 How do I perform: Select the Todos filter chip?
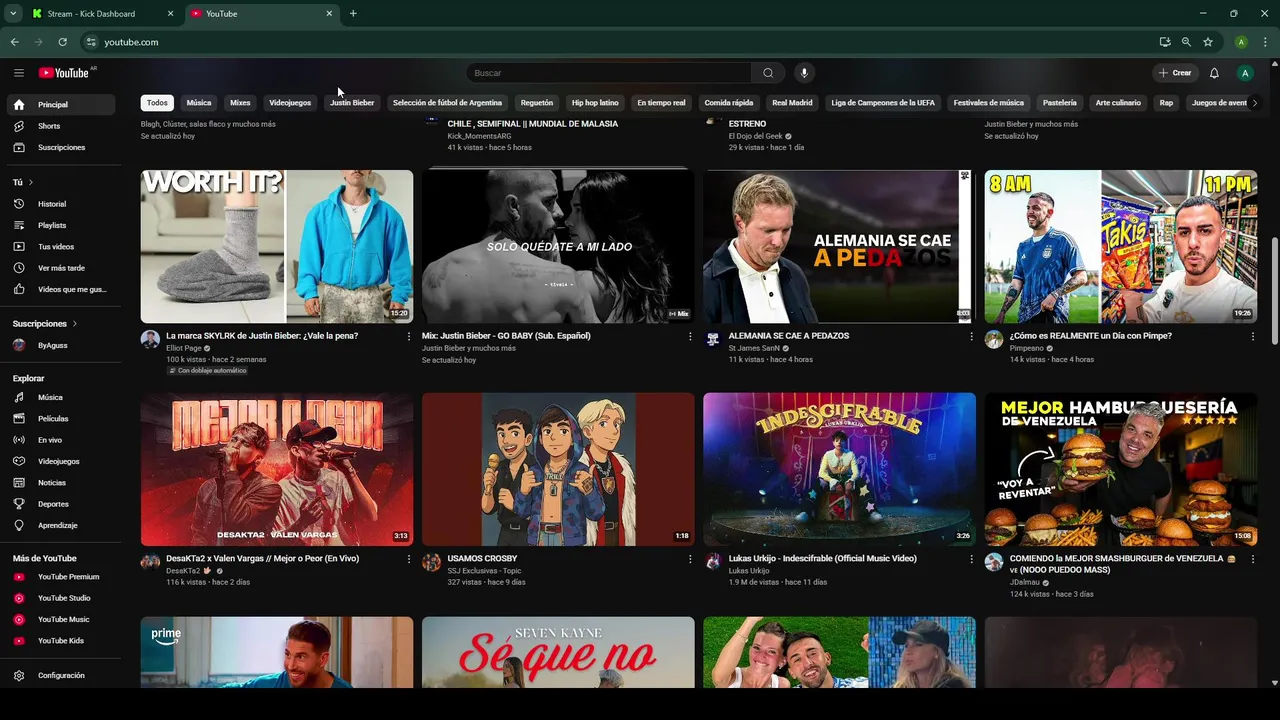[x=157, y=102]
